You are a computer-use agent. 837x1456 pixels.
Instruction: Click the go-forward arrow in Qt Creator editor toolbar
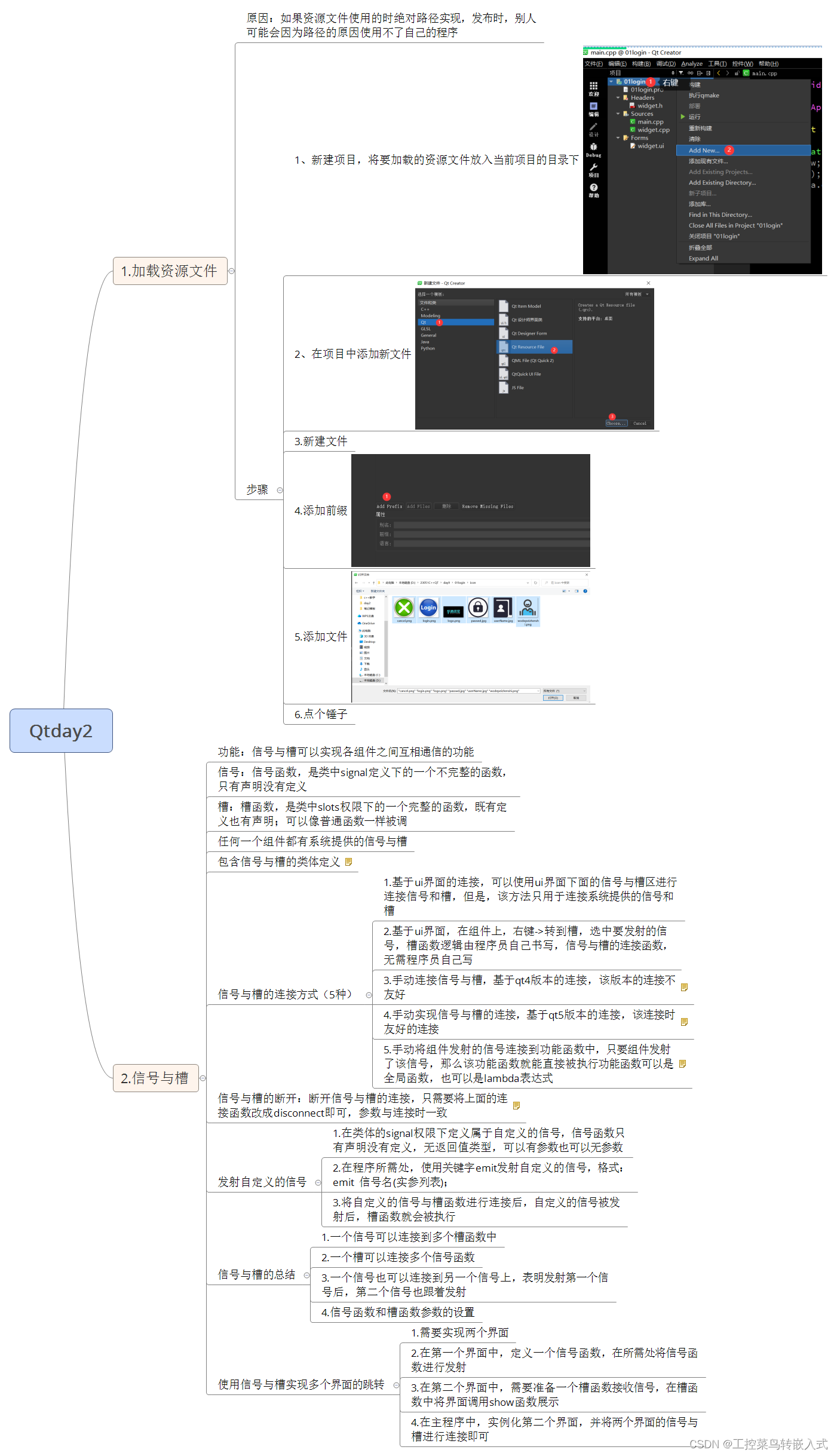[x=727, y=73]
